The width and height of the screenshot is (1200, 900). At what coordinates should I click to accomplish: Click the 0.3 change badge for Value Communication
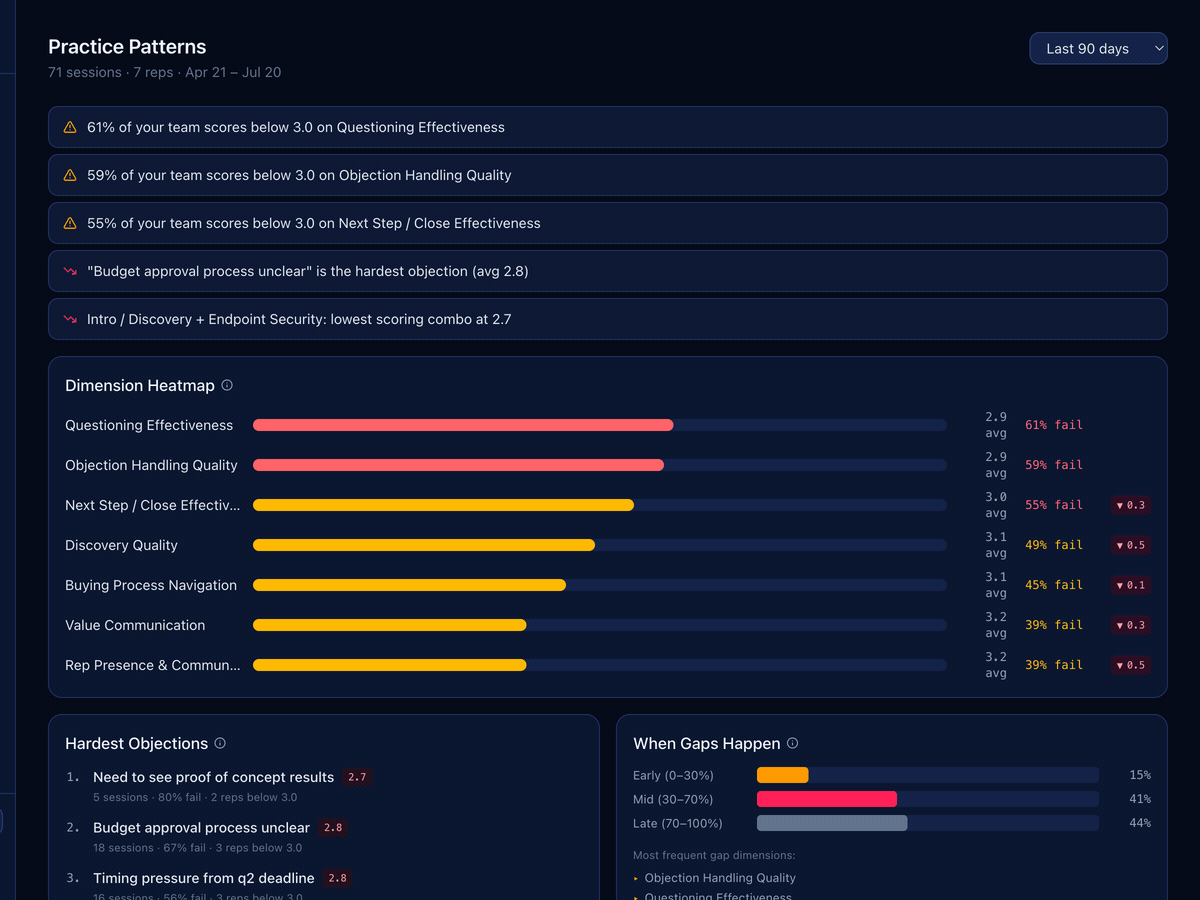point(1131,625)
